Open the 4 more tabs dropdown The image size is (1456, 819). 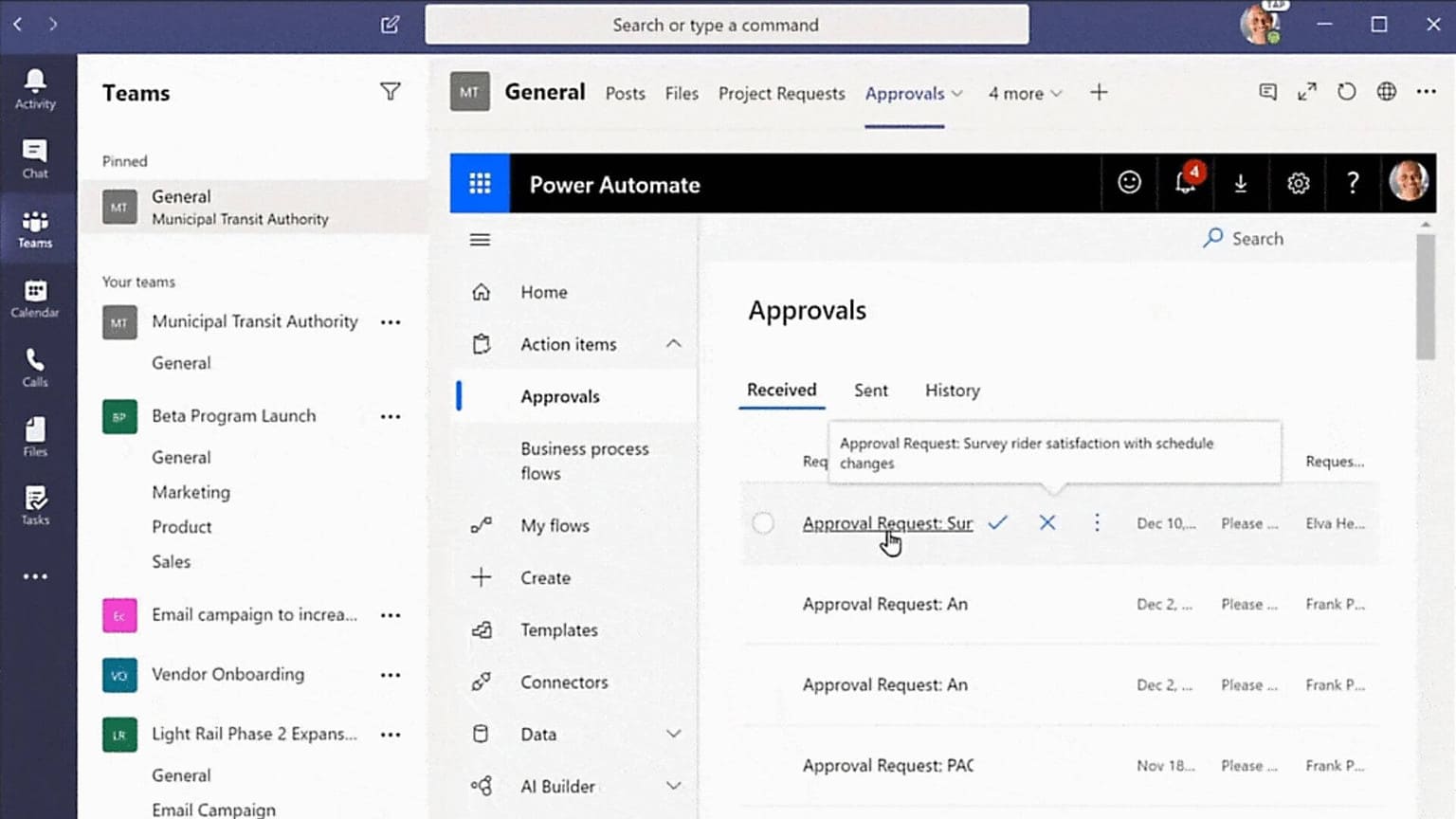1024,93
